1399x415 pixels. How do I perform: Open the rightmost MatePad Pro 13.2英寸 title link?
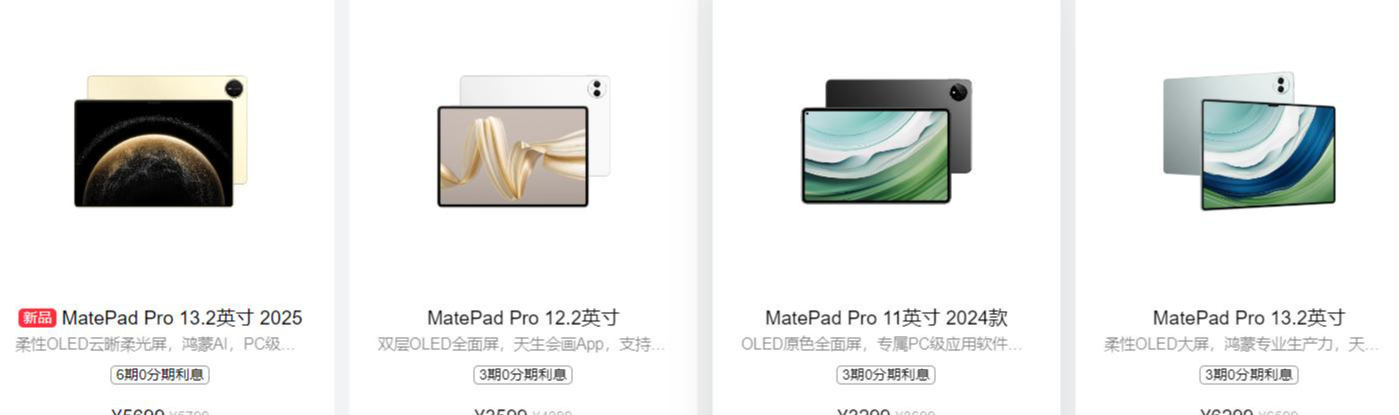1249,318
